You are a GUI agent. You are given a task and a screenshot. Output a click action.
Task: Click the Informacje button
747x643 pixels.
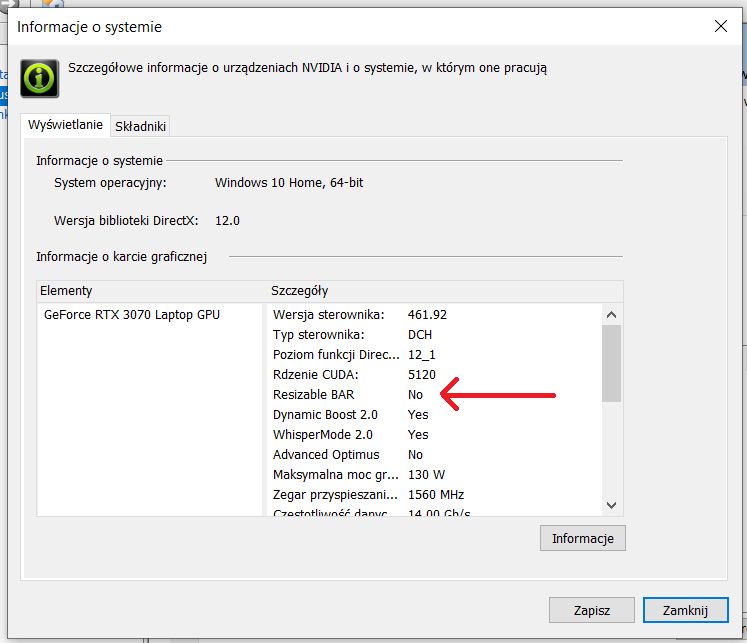(x=583, y=538)
